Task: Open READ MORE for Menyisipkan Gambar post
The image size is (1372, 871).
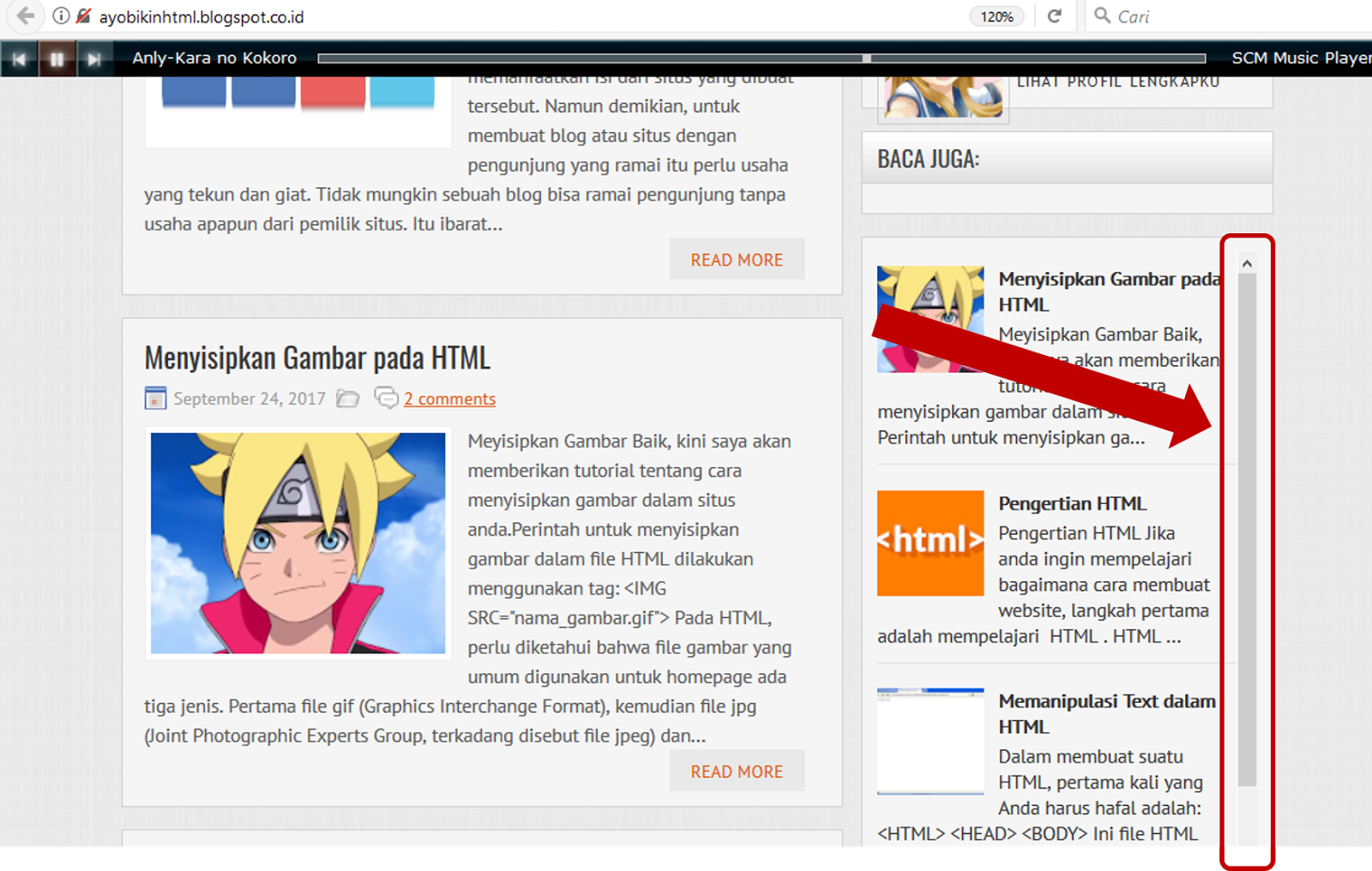Action: point(737,771)
